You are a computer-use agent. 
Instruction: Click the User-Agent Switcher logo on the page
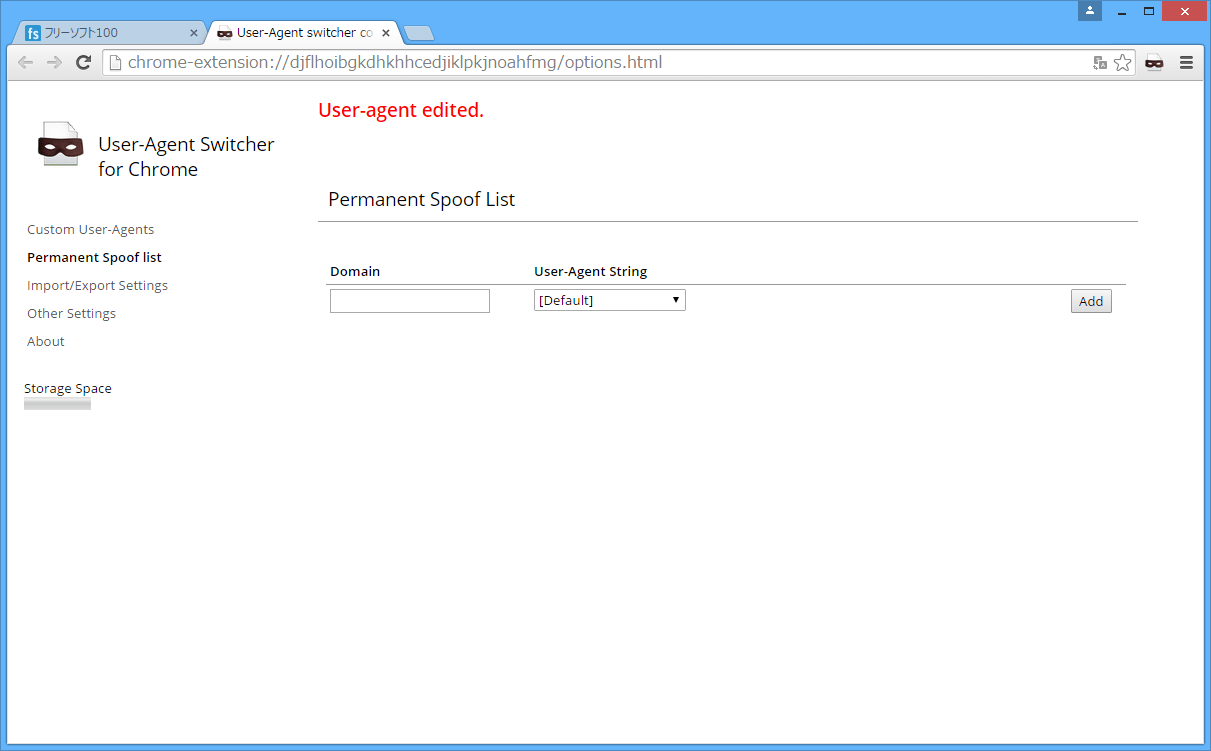click(60, 145)
